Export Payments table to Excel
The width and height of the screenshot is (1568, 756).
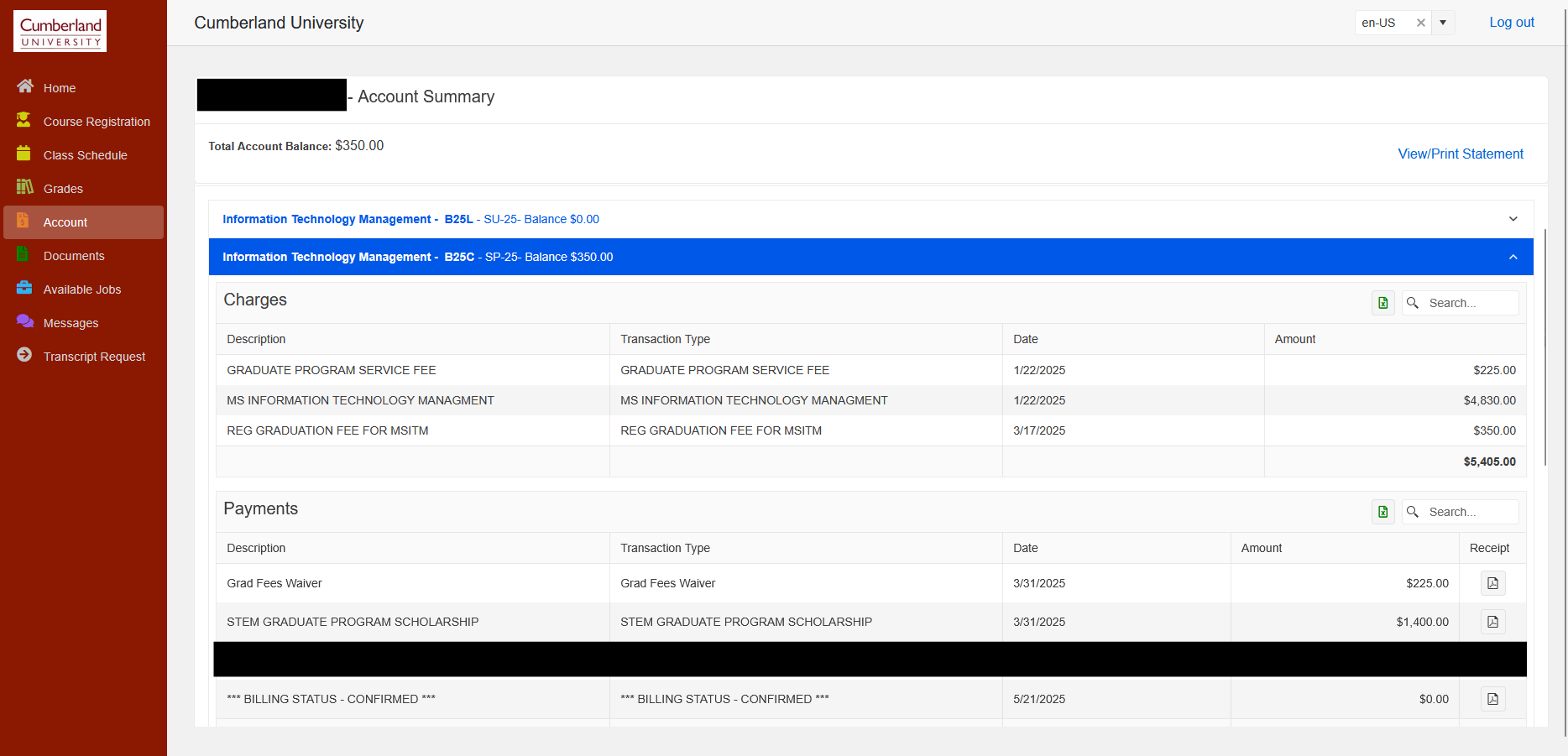pos(1383,512)
